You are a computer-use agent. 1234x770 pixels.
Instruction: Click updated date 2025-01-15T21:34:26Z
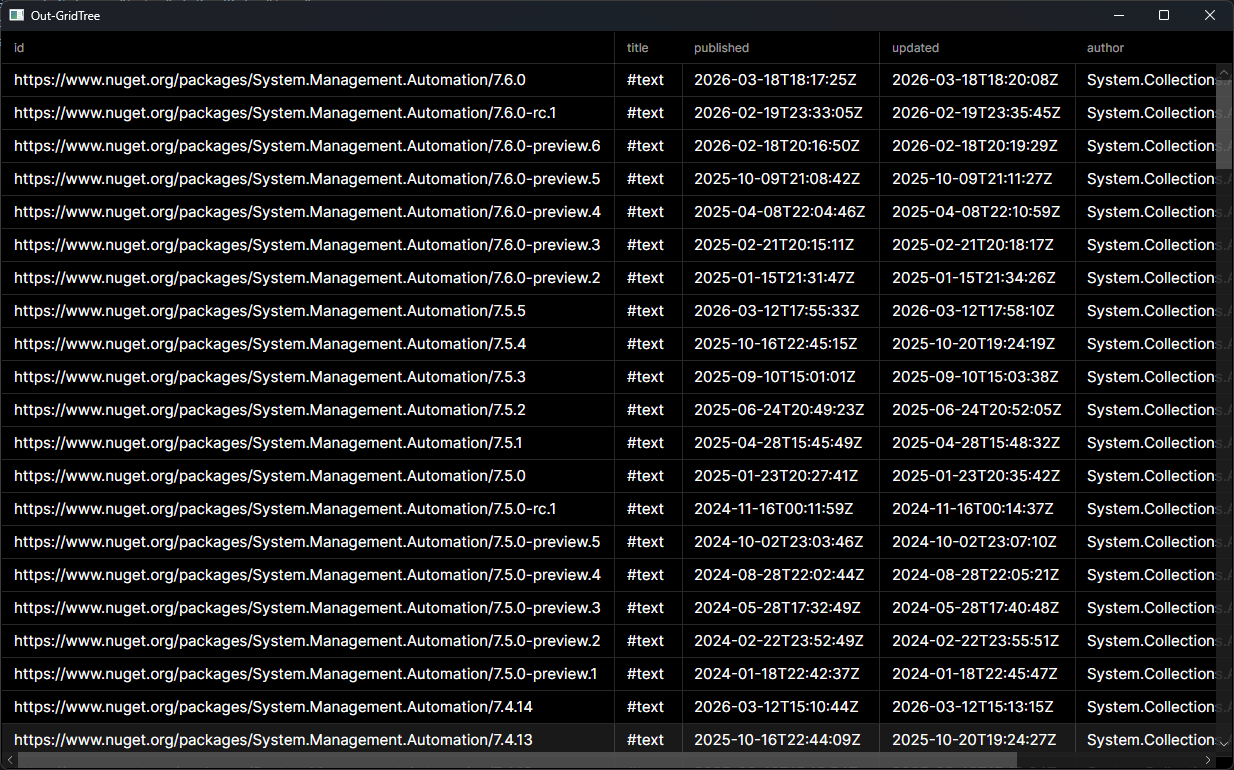click(974, 278)
